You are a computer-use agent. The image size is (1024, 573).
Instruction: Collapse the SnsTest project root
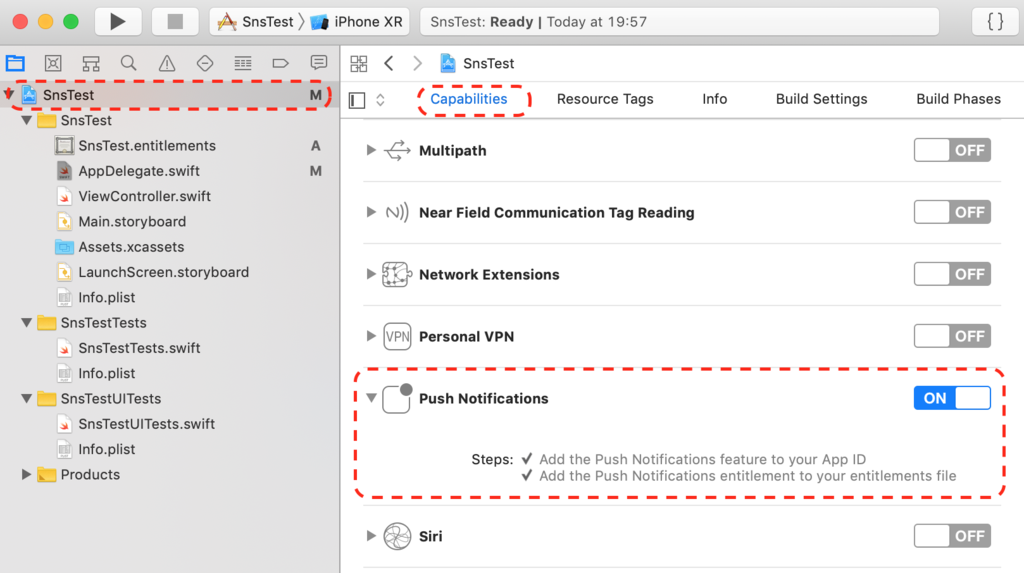9,95
